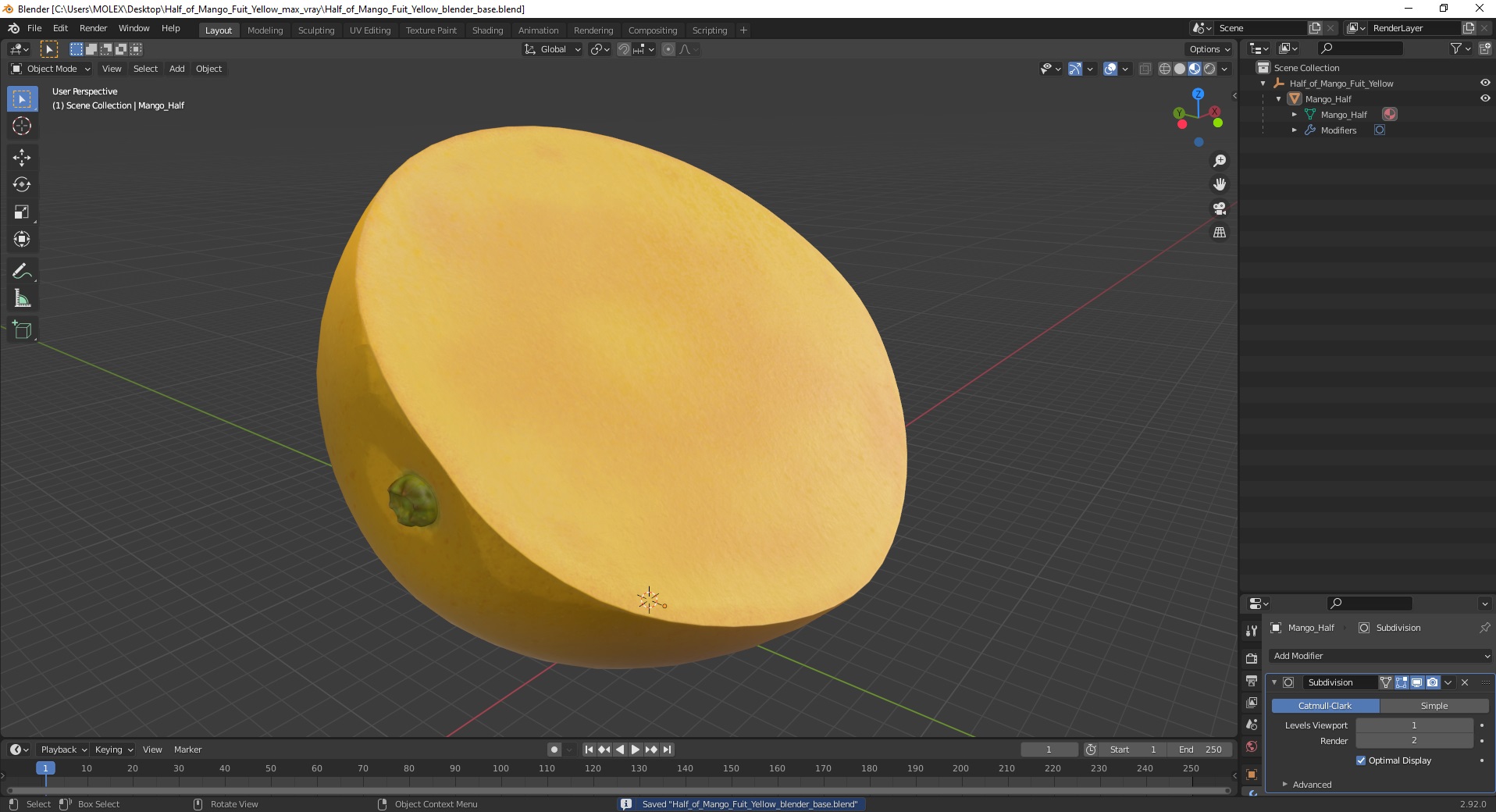This screenshot has width=1496, height=812.
Task: Collapse Half_of_Mango_Fuit_Yellow collection tree
Action: point(1263,84)
